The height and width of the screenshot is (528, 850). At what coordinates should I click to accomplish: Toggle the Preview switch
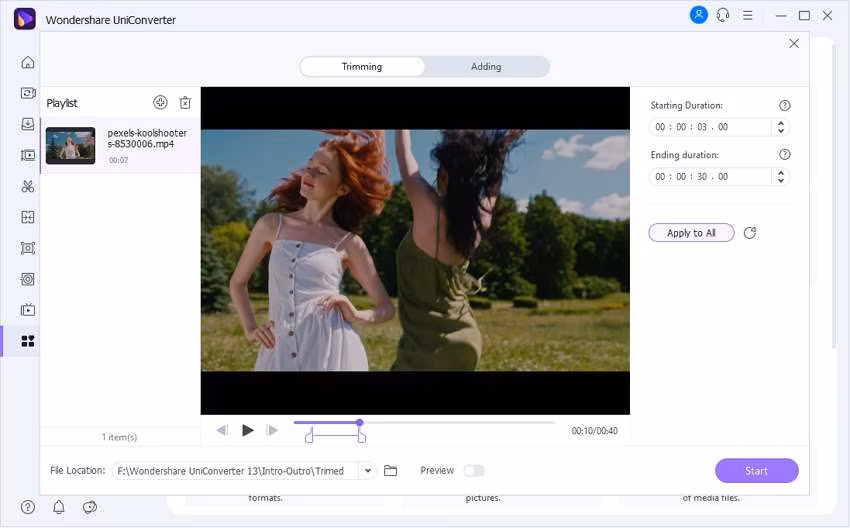tap(474, 471)
